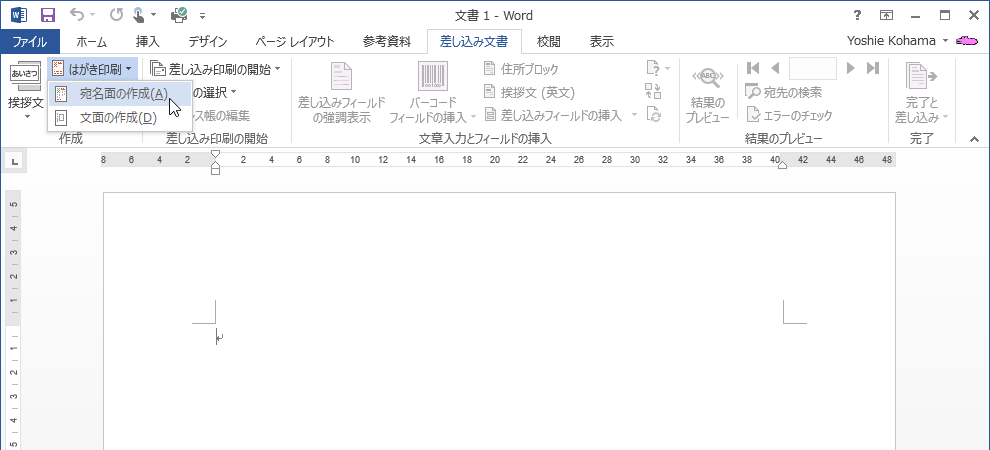
Task: Click the Ribbon Display Options icon
Action: [x=887, y=15]
